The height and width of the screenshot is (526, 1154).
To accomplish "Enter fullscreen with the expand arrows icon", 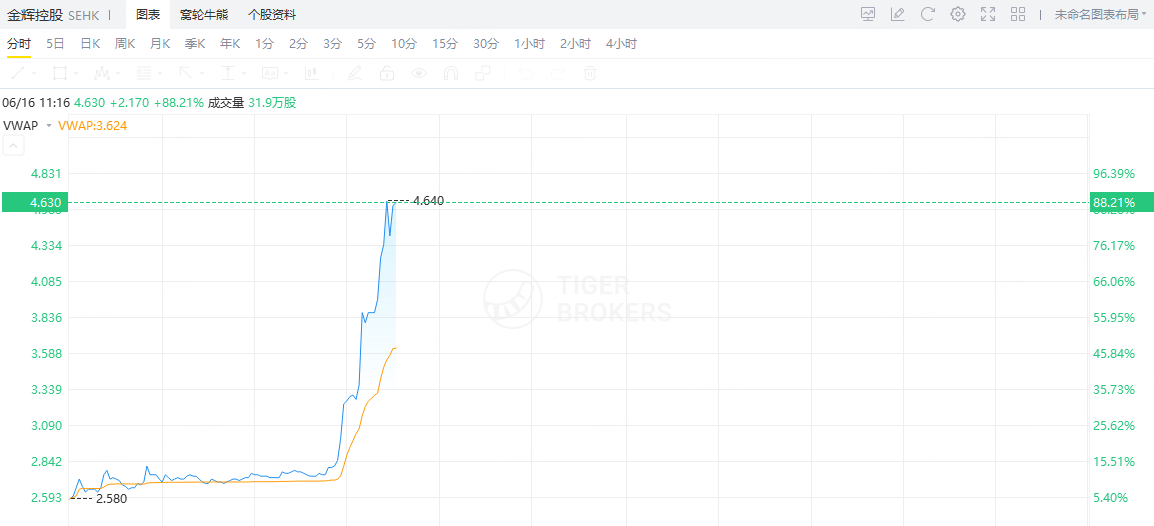I will point(988,14).
